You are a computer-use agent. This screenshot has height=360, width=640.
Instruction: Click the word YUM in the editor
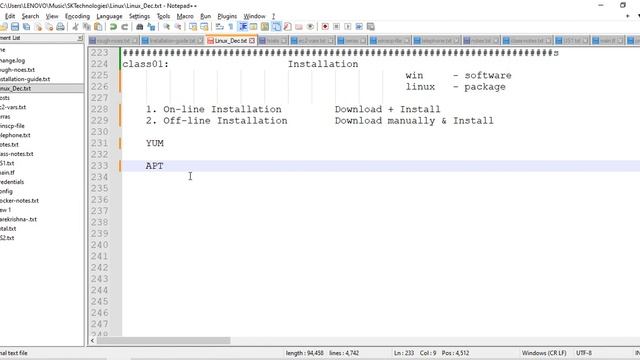click(155, 143)
